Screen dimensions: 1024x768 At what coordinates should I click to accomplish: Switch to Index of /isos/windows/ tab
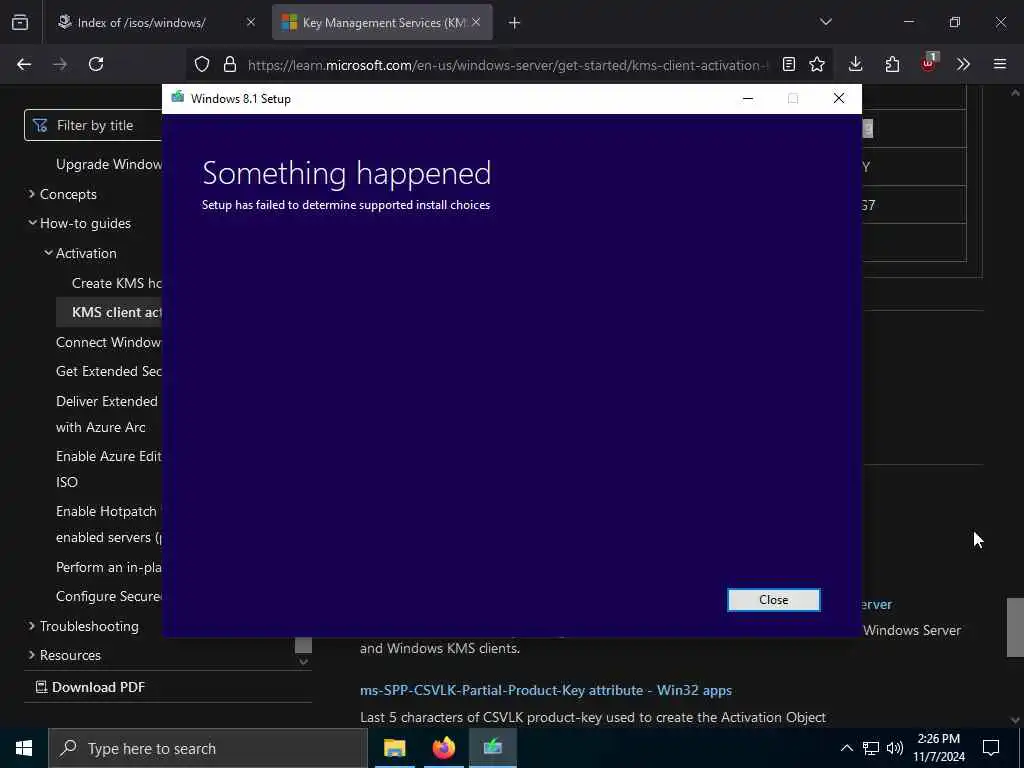tap(141, 23)
